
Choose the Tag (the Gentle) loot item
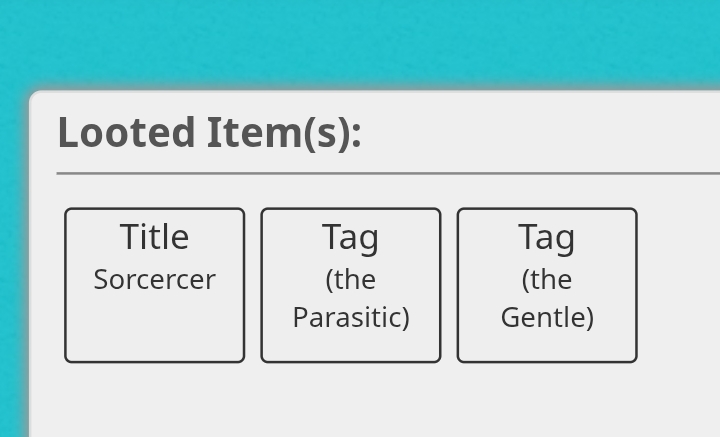point(547,285)
